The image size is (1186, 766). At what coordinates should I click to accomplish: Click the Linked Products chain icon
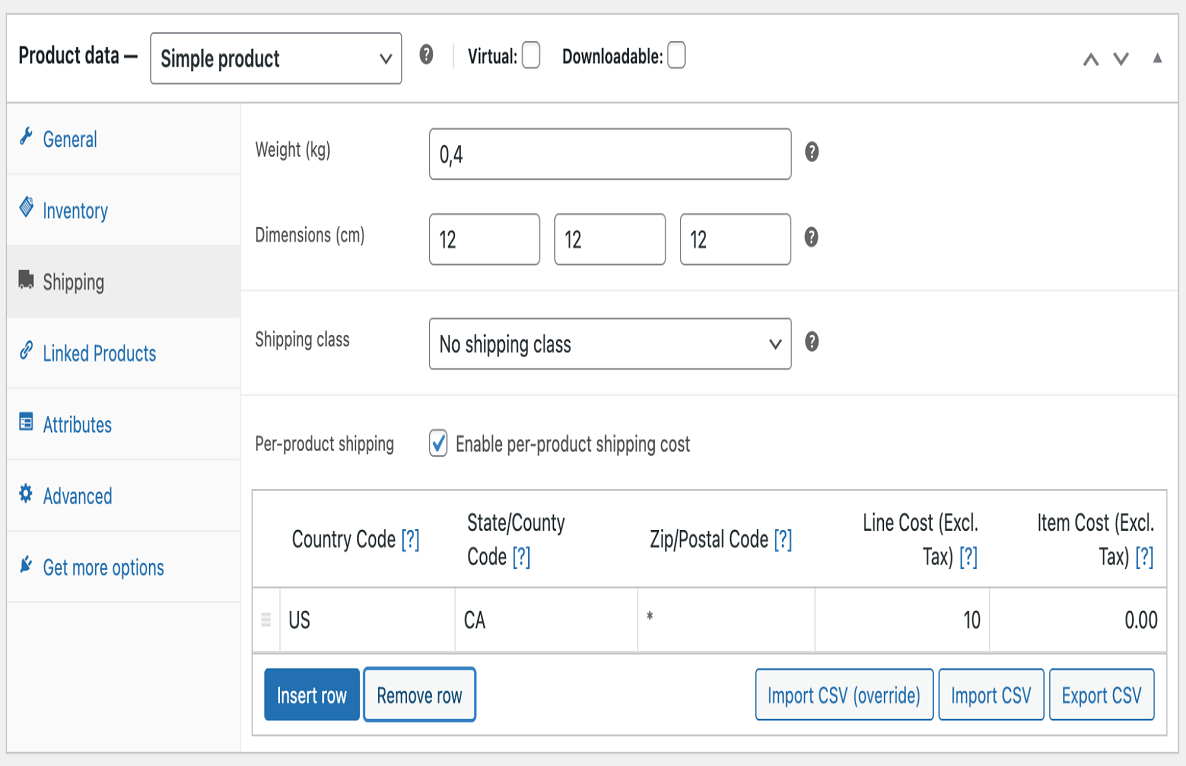pos(27,353)
